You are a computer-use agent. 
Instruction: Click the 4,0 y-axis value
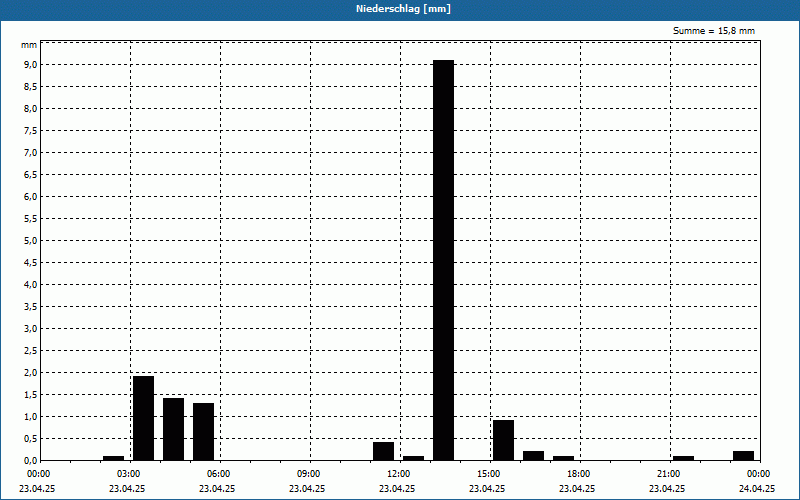pyautogui.click(x=29, y=285)
